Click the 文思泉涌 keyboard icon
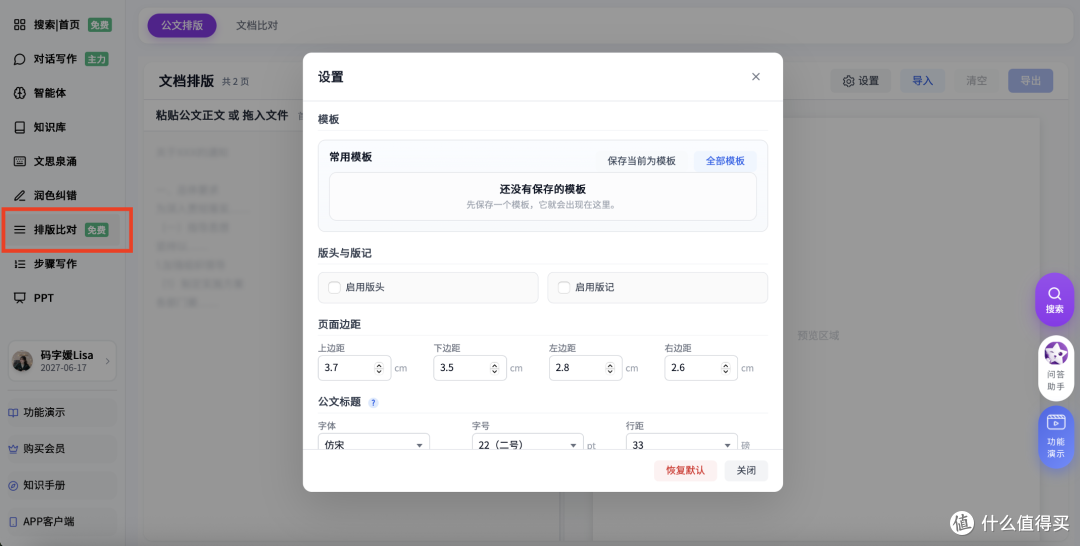The width and height of the screenshot is (1080, 546). (20, 161)
